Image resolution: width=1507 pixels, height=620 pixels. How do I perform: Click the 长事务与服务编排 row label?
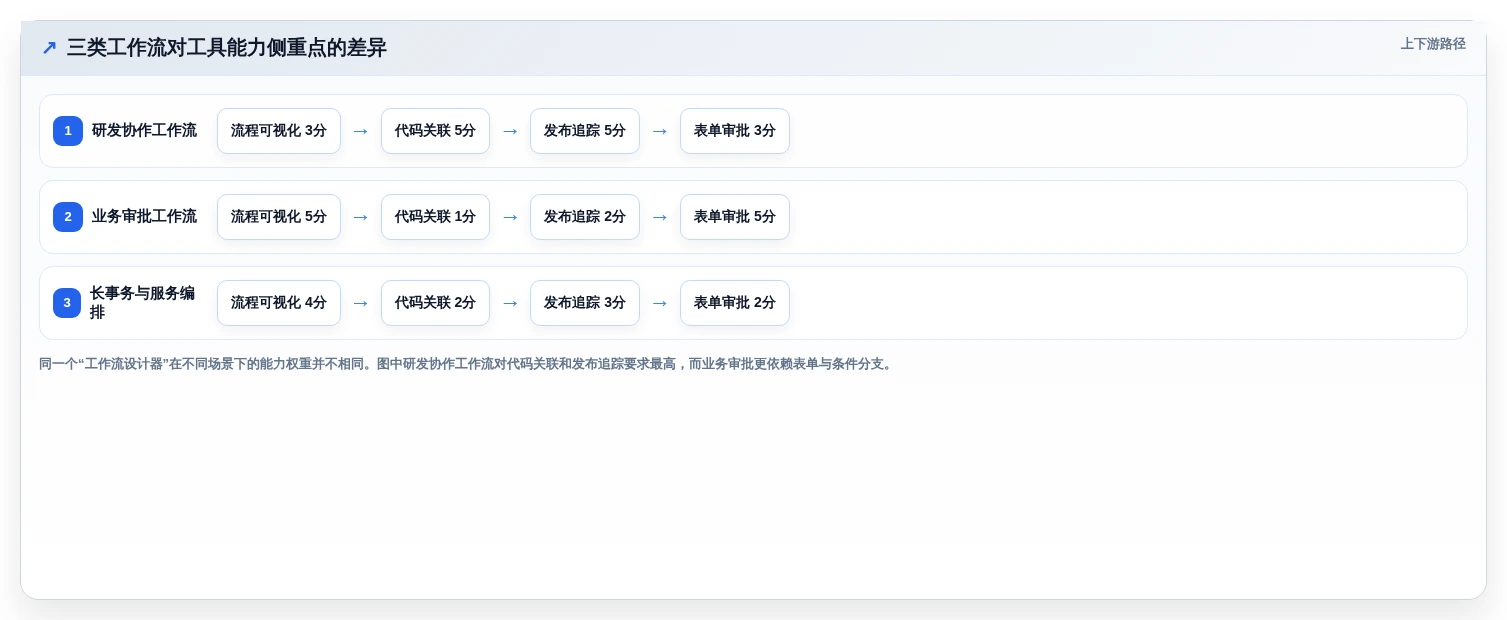pos(143,303)
